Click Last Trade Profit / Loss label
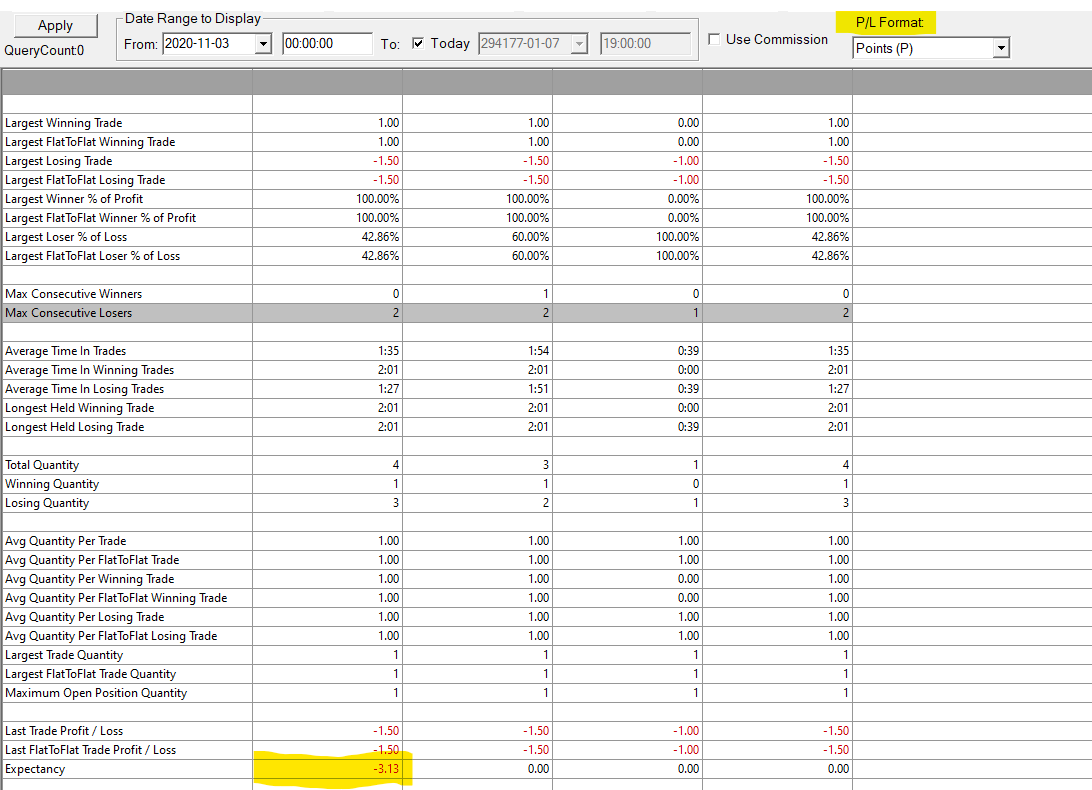The width and height of the screenshot is (1092, 790). click(x=64, y=731)
